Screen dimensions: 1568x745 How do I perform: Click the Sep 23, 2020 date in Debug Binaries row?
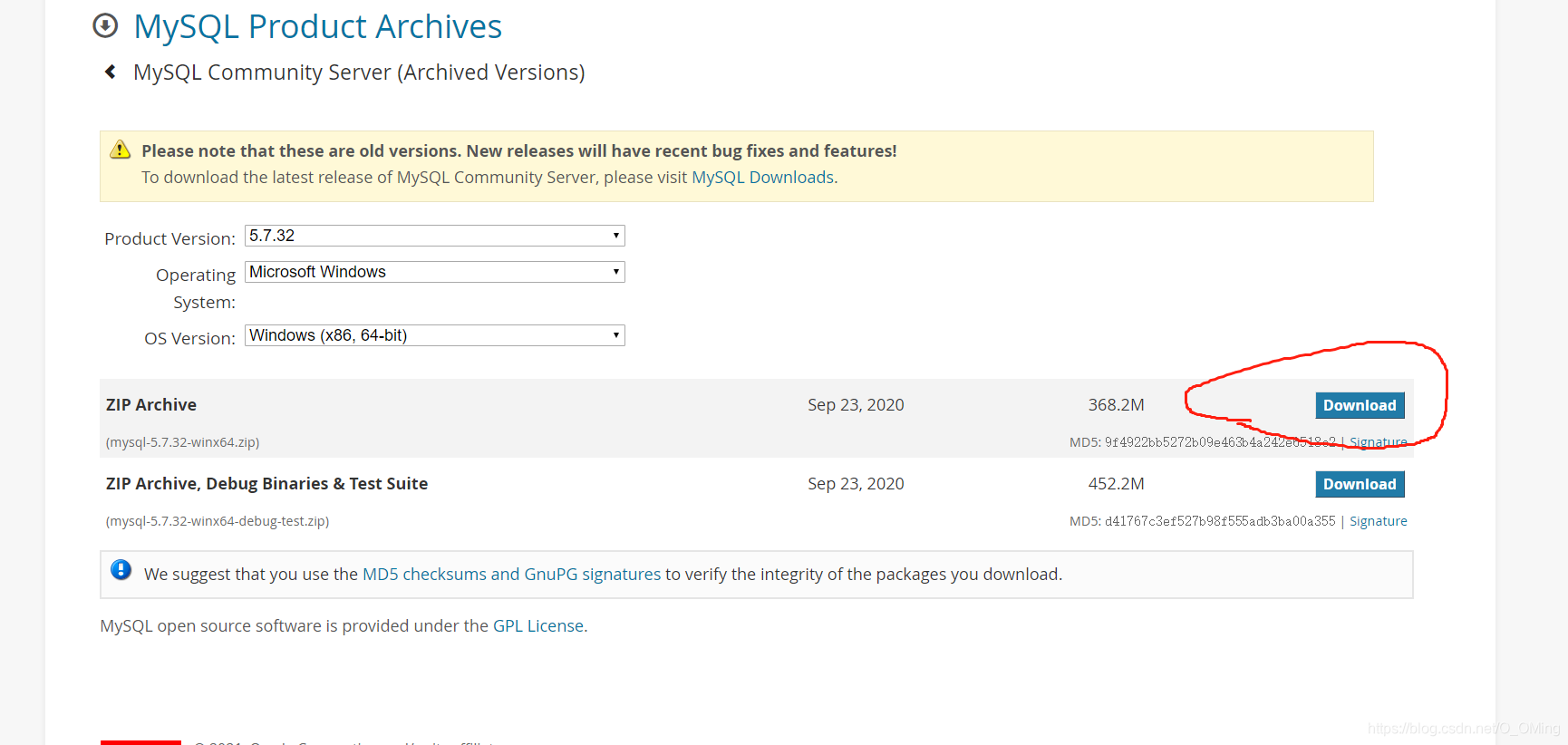tap(856, 484)
